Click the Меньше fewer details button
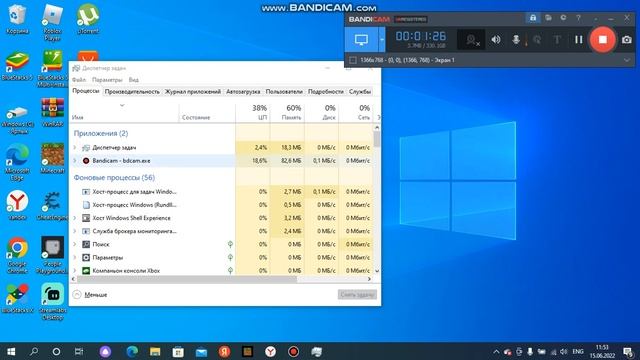 coord(90,294)
